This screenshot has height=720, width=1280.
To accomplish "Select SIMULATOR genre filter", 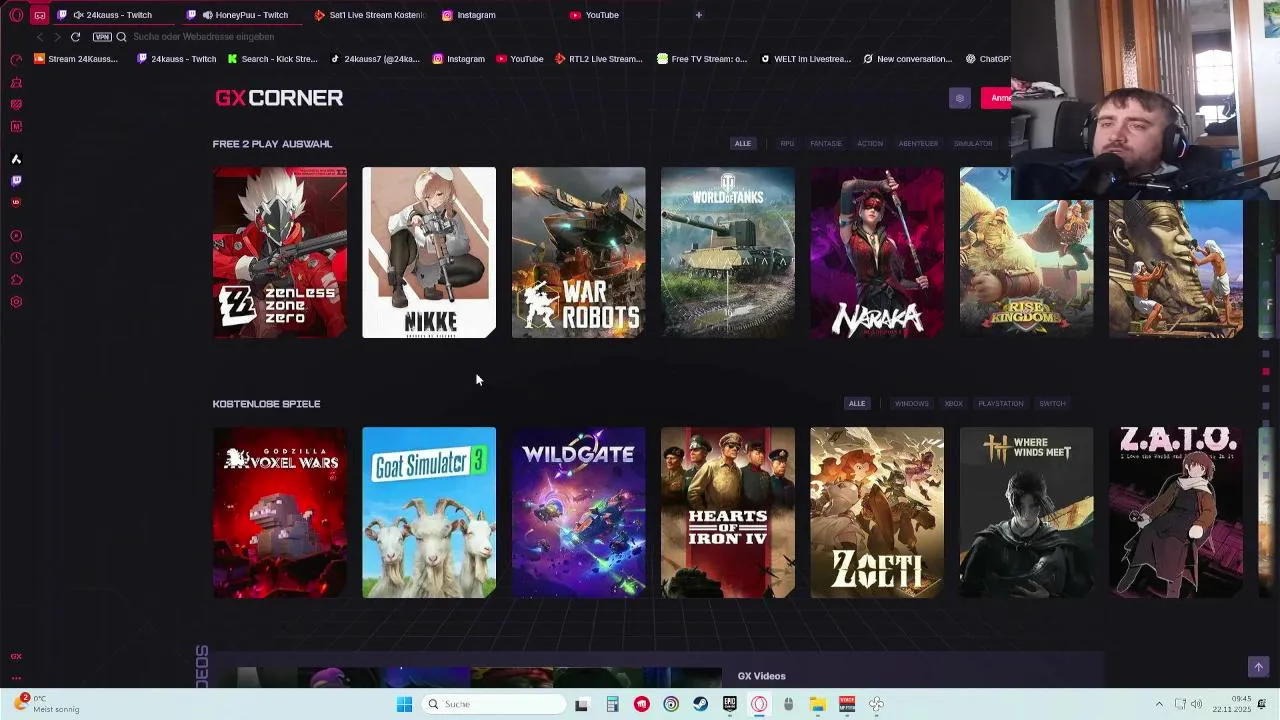I will point(973,144).
